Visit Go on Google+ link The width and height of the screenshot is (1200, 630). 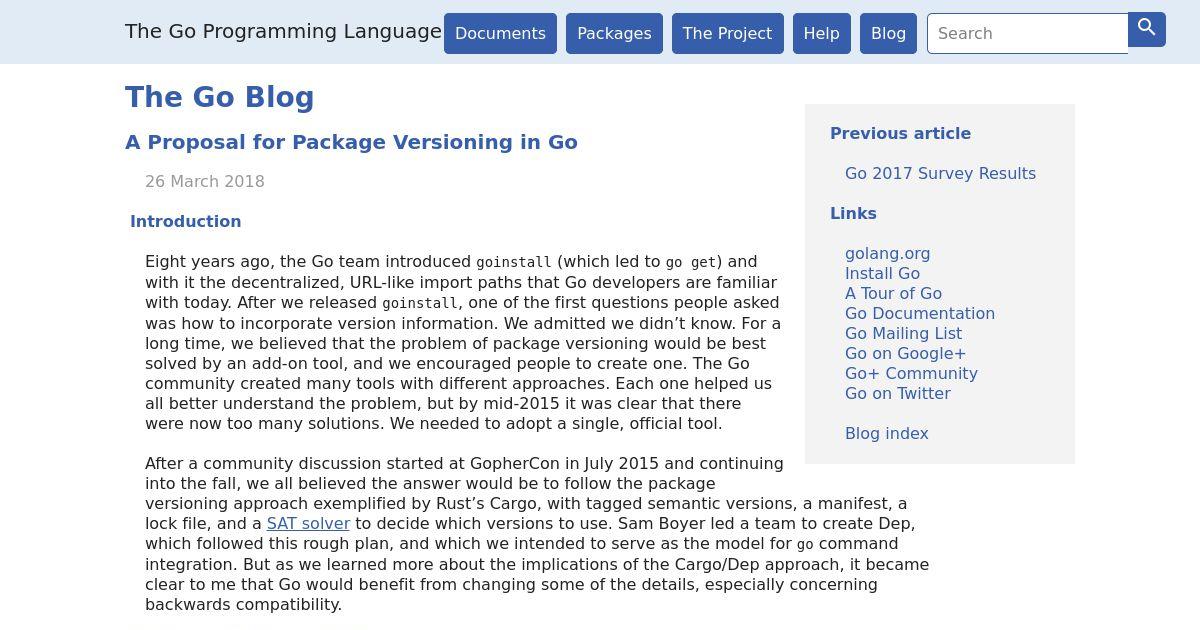pyautogui.click(x=905, y=353)
